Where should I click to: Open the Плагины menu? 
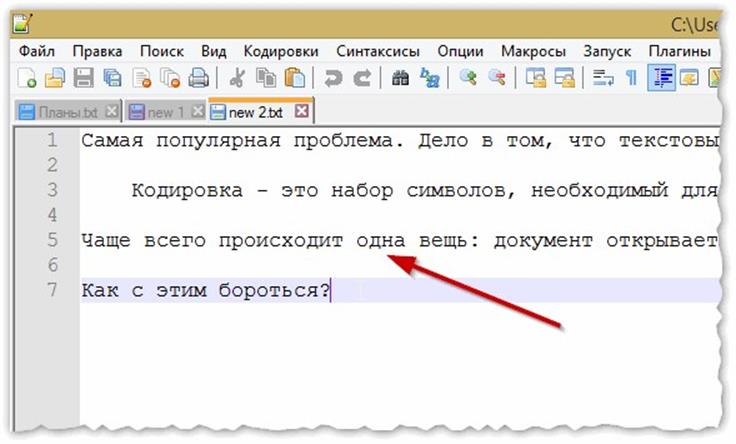(680, 51)
